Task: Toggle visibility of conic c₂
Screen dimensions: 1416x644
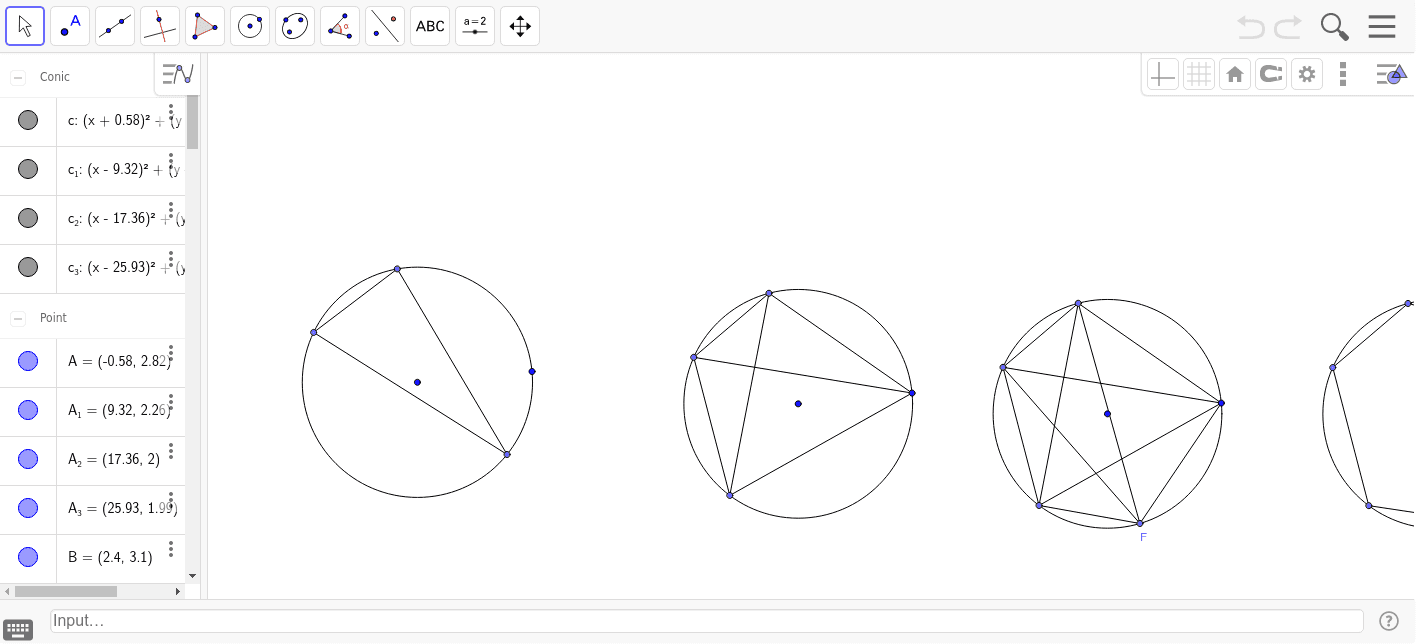Action: (x=28, y=218)
